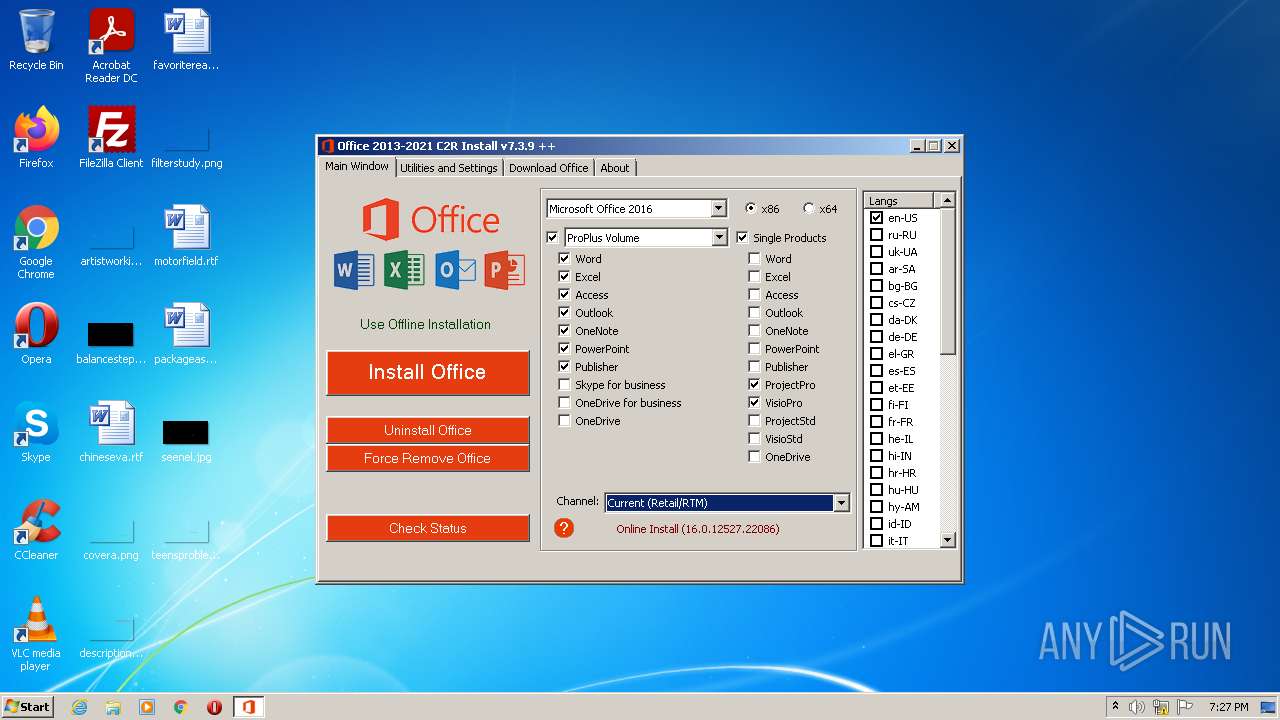Open FileZilla Client desktop shortcut
The image size is (1280, 720).
111,138
